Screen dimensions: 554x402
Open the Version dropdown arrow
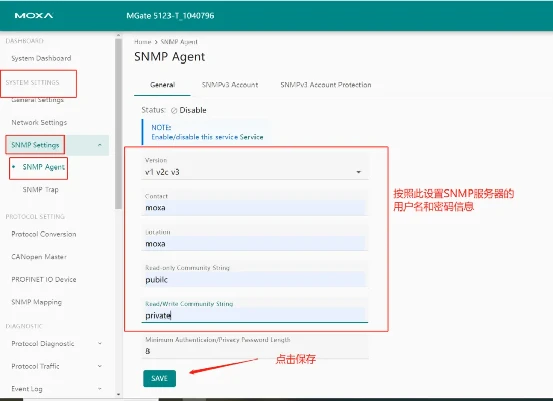[x=359, y=172]
